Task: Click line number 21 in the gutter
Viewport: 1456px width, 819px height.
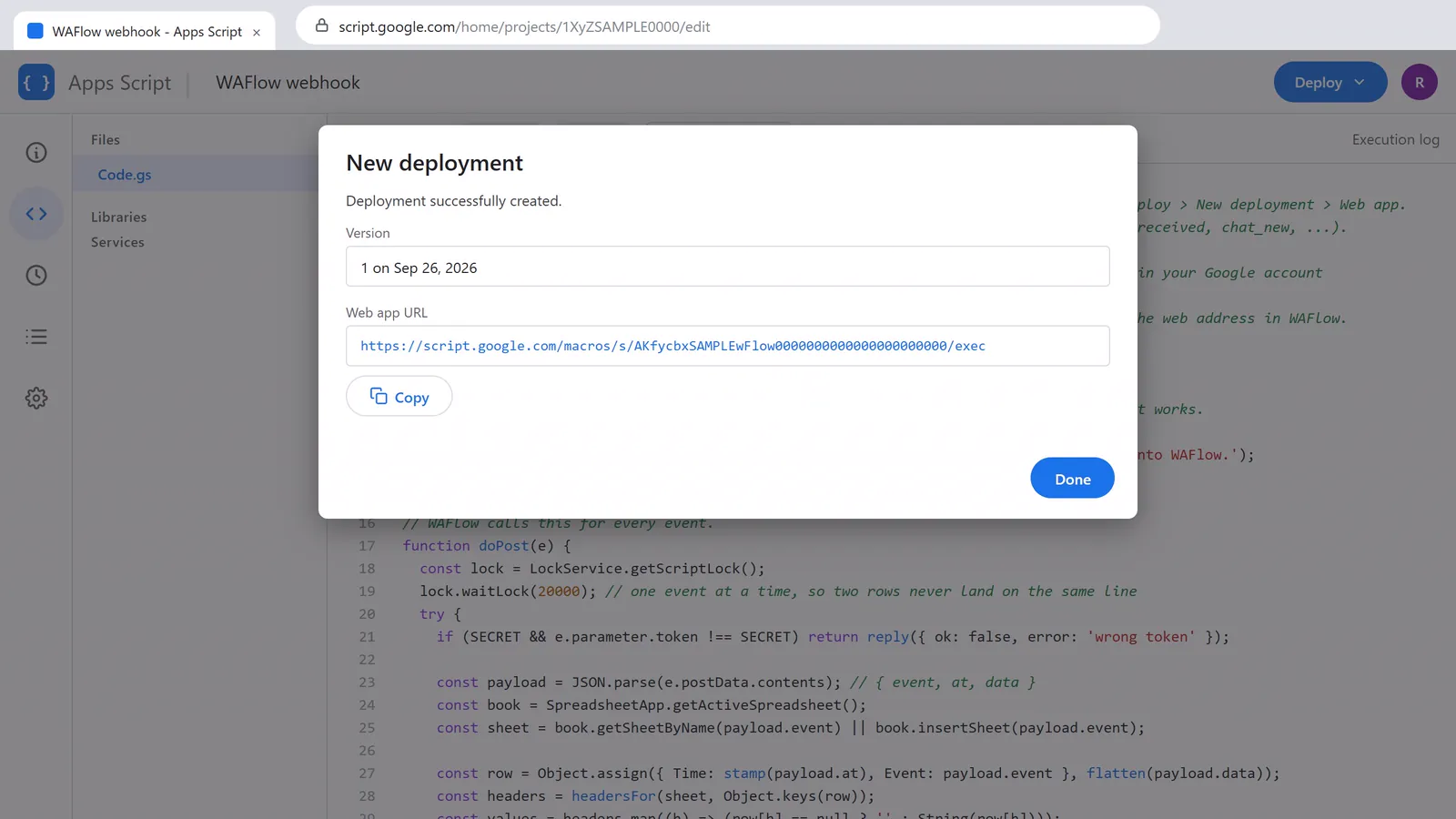Action: coord(367,637)
